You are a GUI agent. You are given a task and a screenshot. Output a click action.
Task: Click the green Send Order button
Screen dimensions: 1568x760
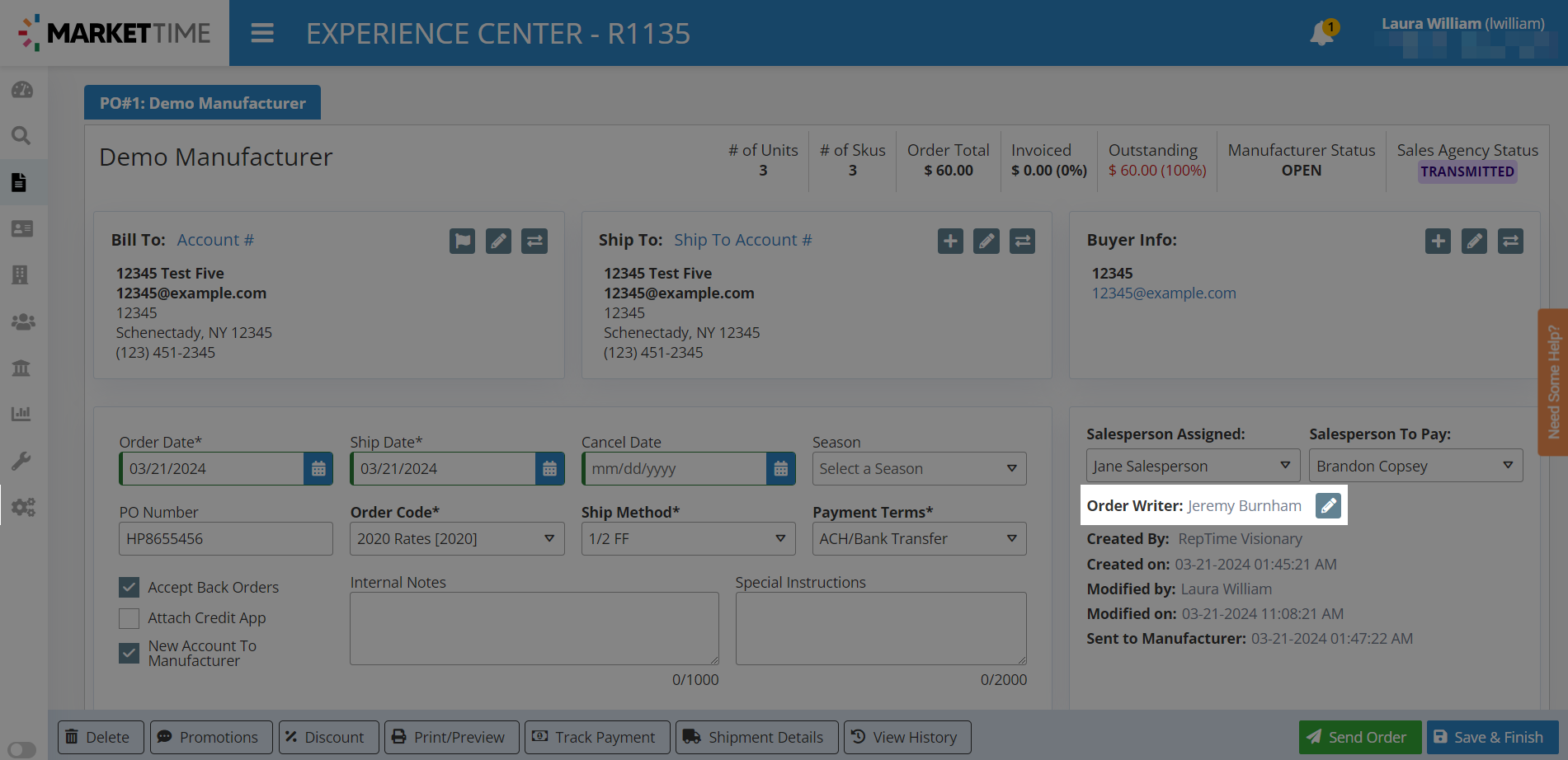point(1358,737)
